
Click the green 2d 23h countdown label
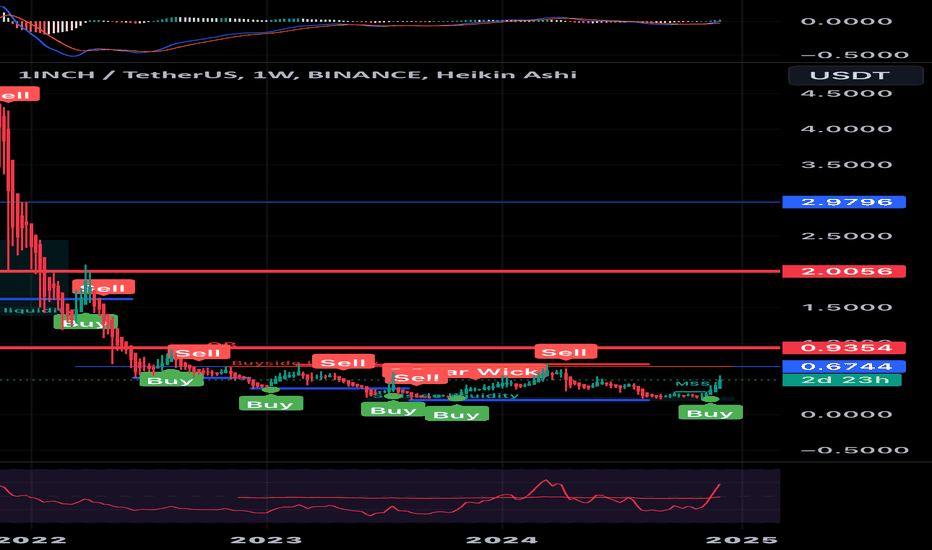[842, 380]
